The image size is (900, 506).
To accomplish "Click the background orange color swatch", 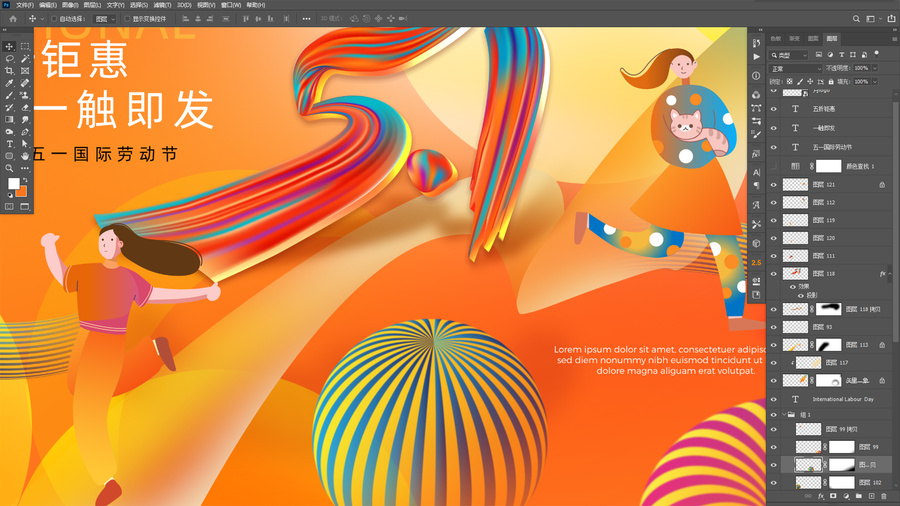I will 22,192.
